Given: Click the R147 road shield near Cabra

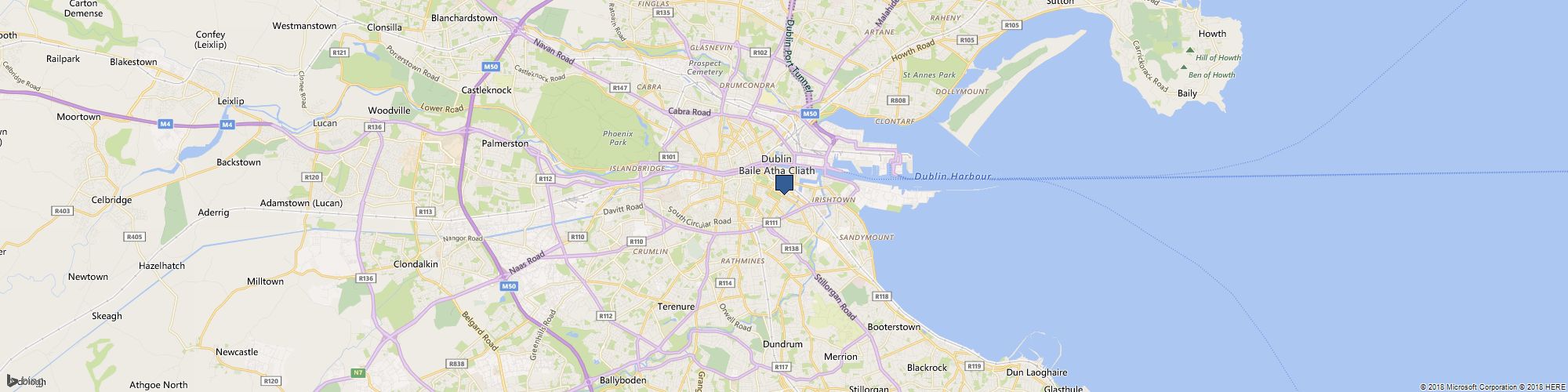Looking at the screenshot, I should pos(620,88).
